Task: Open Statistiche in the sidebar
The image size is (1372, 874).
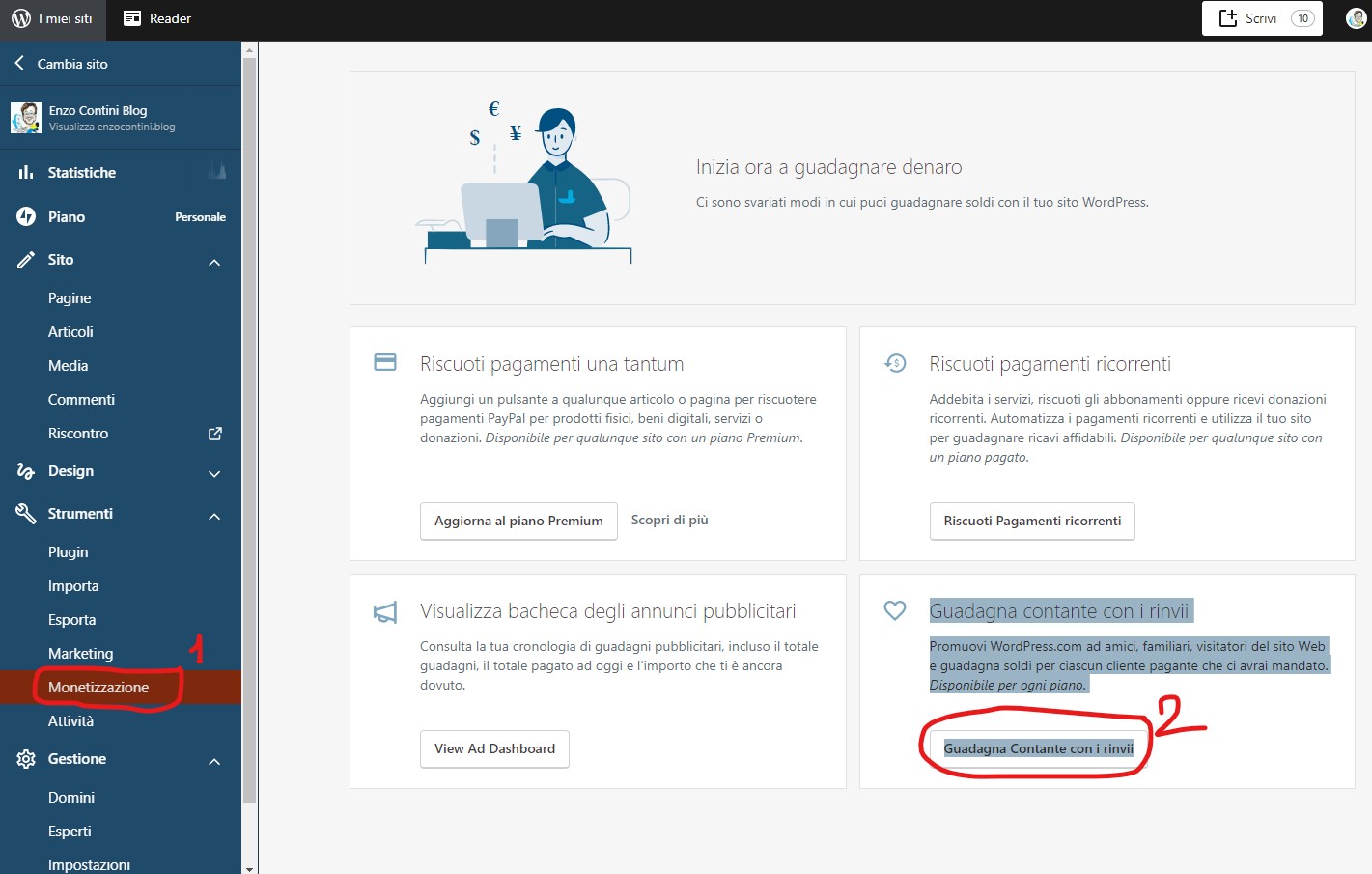Action: point(82,172)
